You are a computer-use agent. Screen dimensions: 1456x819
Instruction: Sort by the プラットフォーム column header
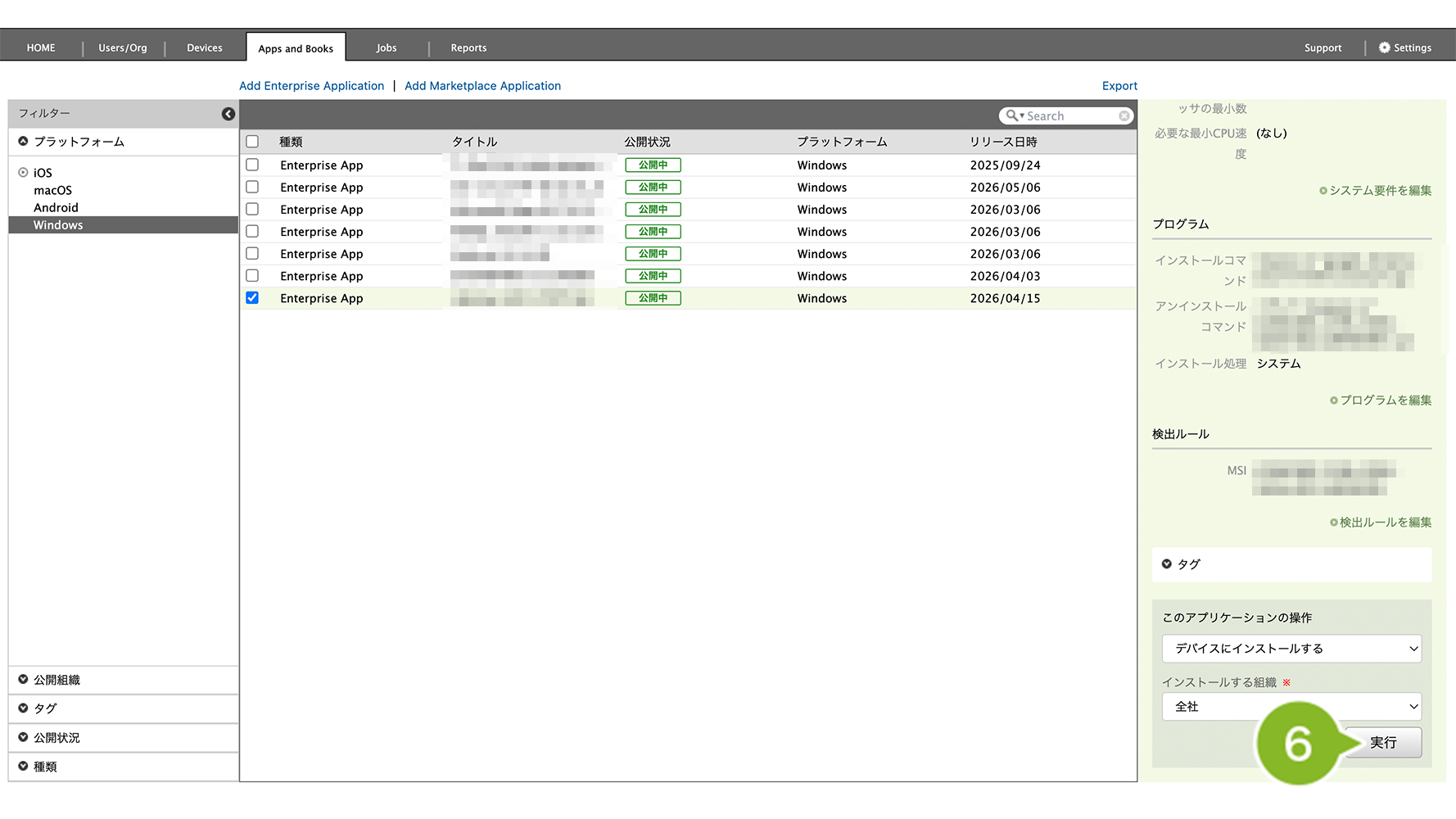click(842, 142)
